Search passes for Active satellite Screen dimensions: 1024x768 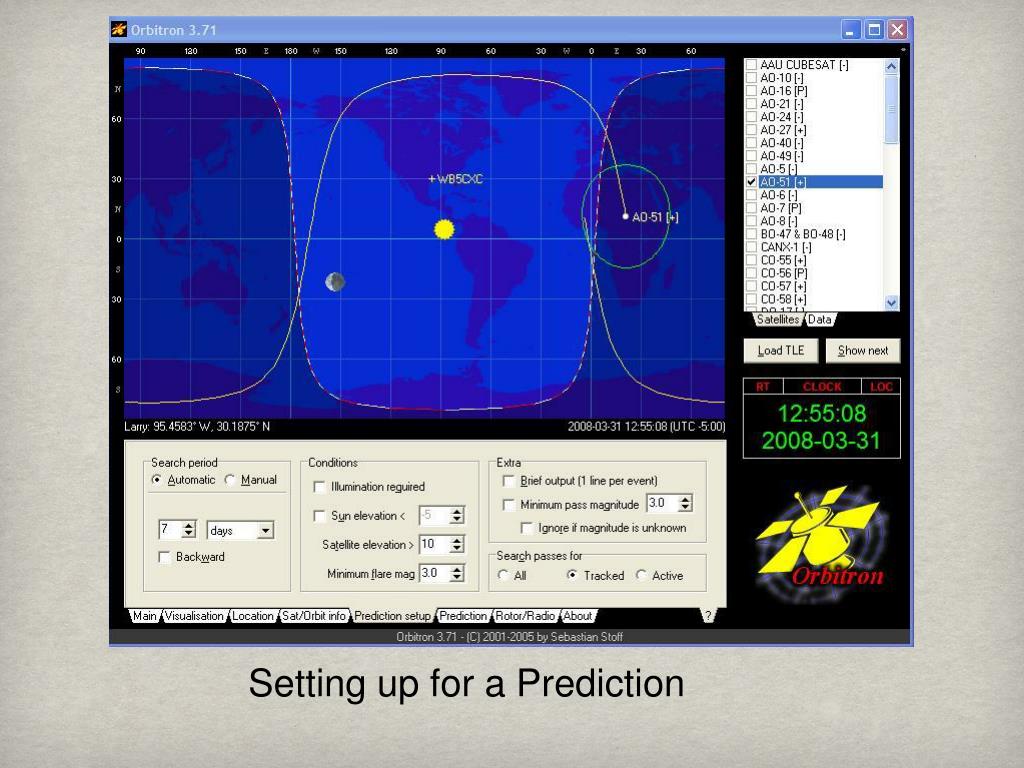pyautogui.click(x=641, y=575)
